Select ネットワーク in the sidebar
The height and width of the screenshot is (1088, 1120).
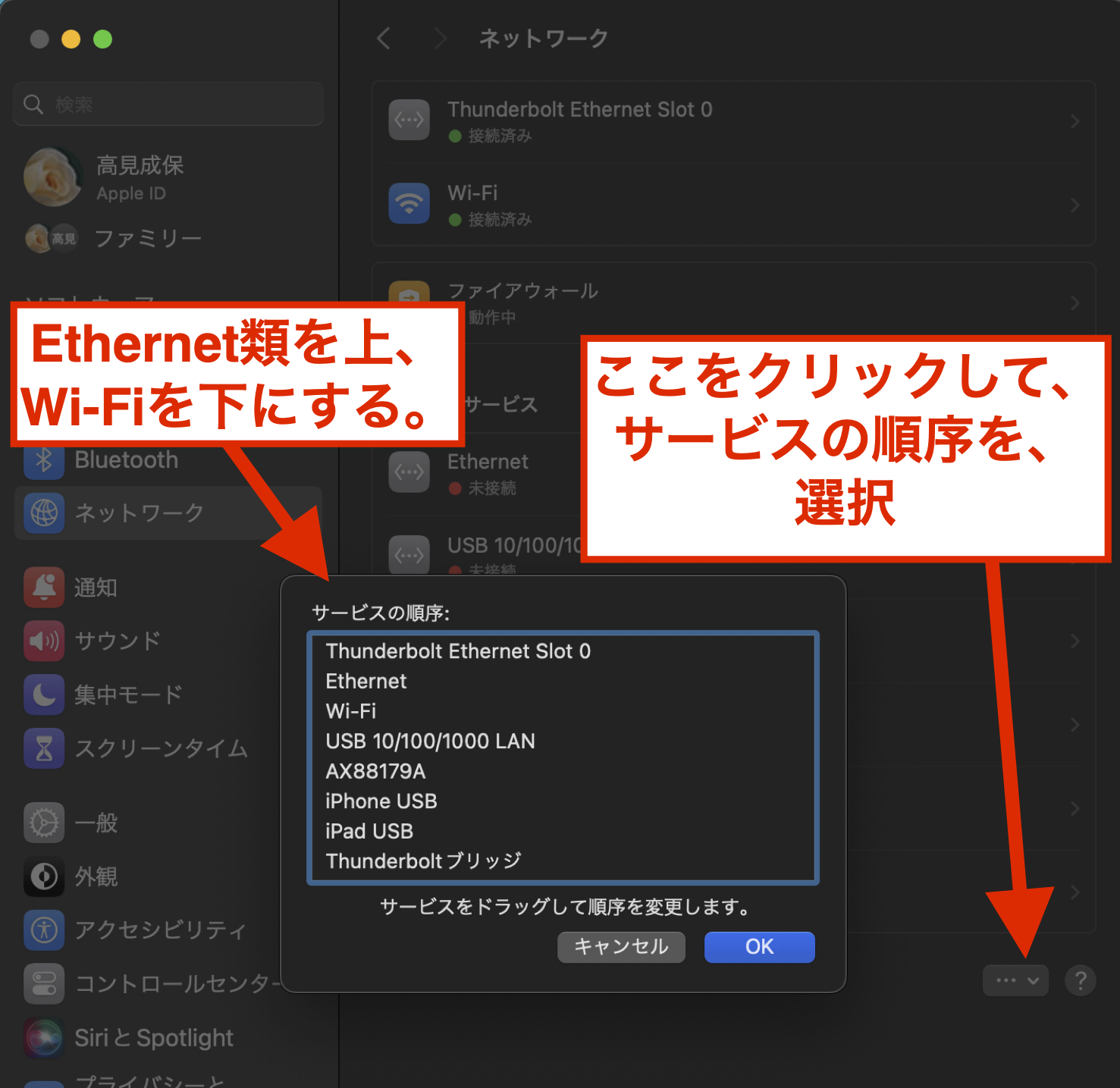139,513
